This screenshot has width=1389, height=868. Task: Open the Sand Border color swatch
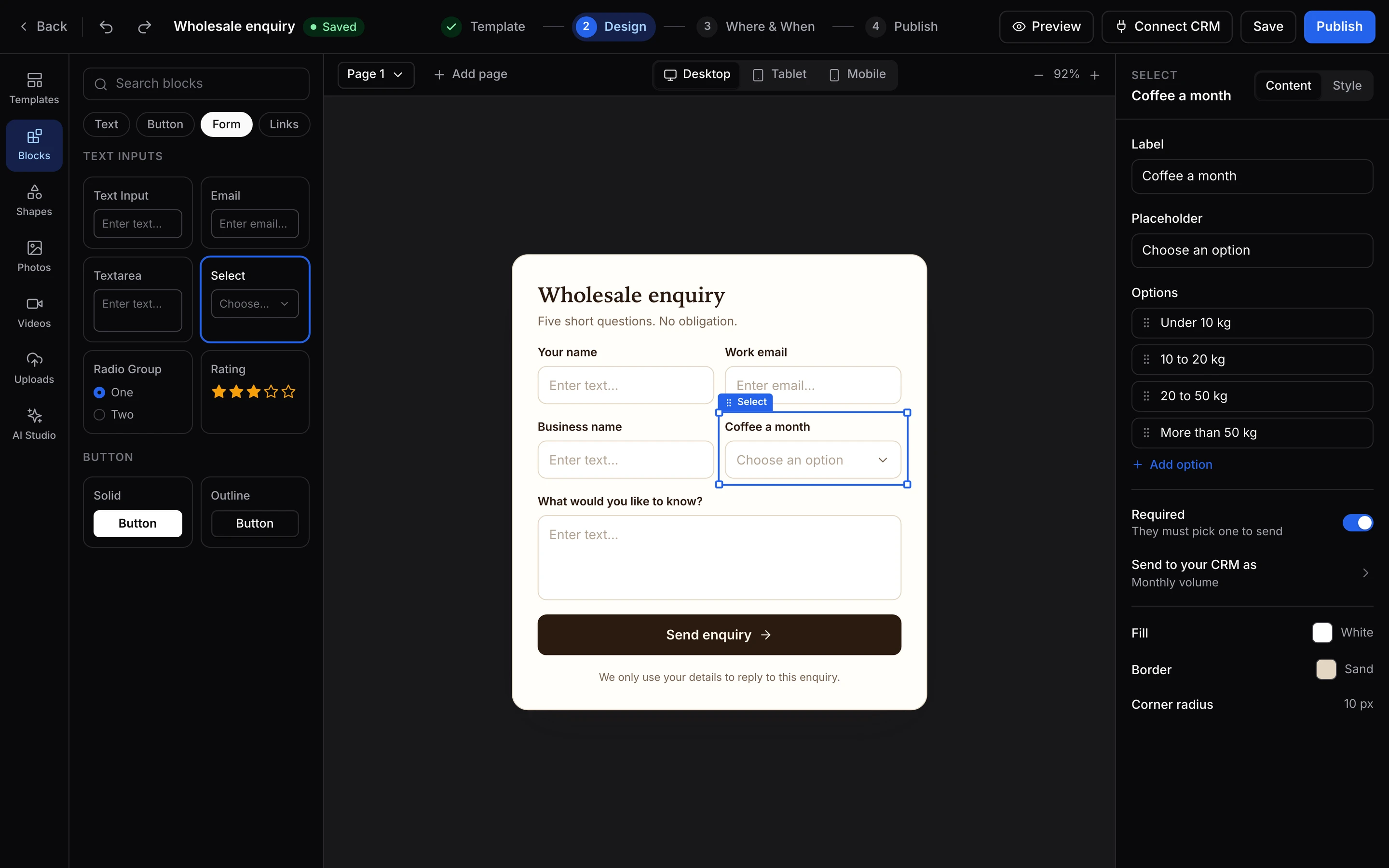pos(1325,669)
